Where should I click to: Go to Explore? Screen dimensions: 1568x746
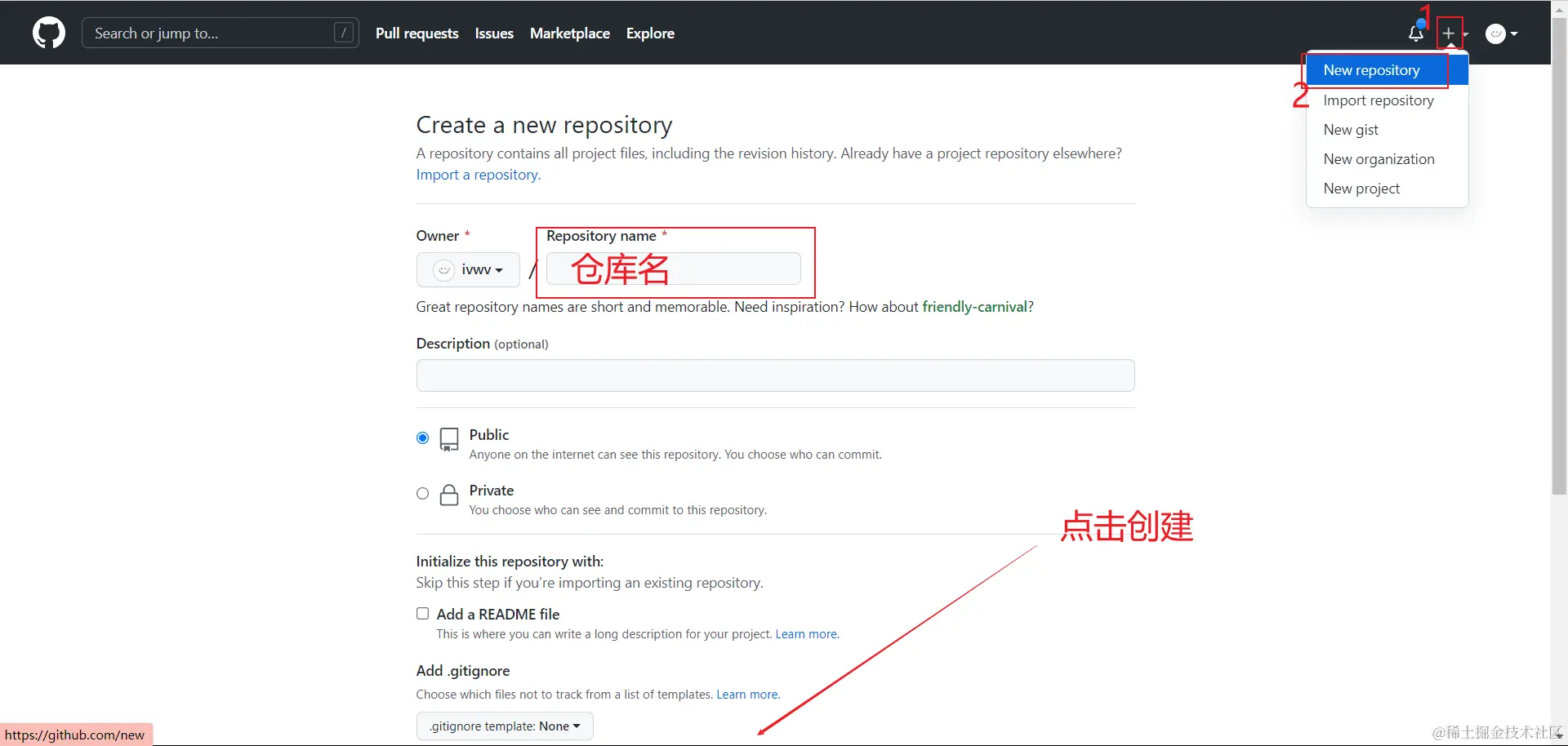(650, 33)
